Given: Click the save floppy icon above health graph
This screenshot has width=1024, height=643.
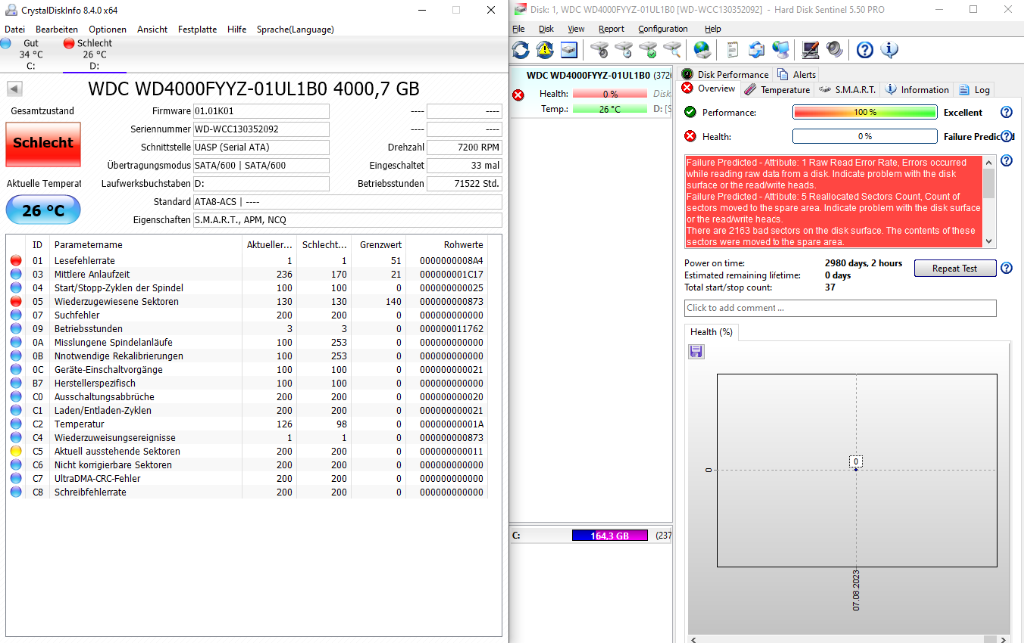Looking at the screenshot, I should point(696,352).
